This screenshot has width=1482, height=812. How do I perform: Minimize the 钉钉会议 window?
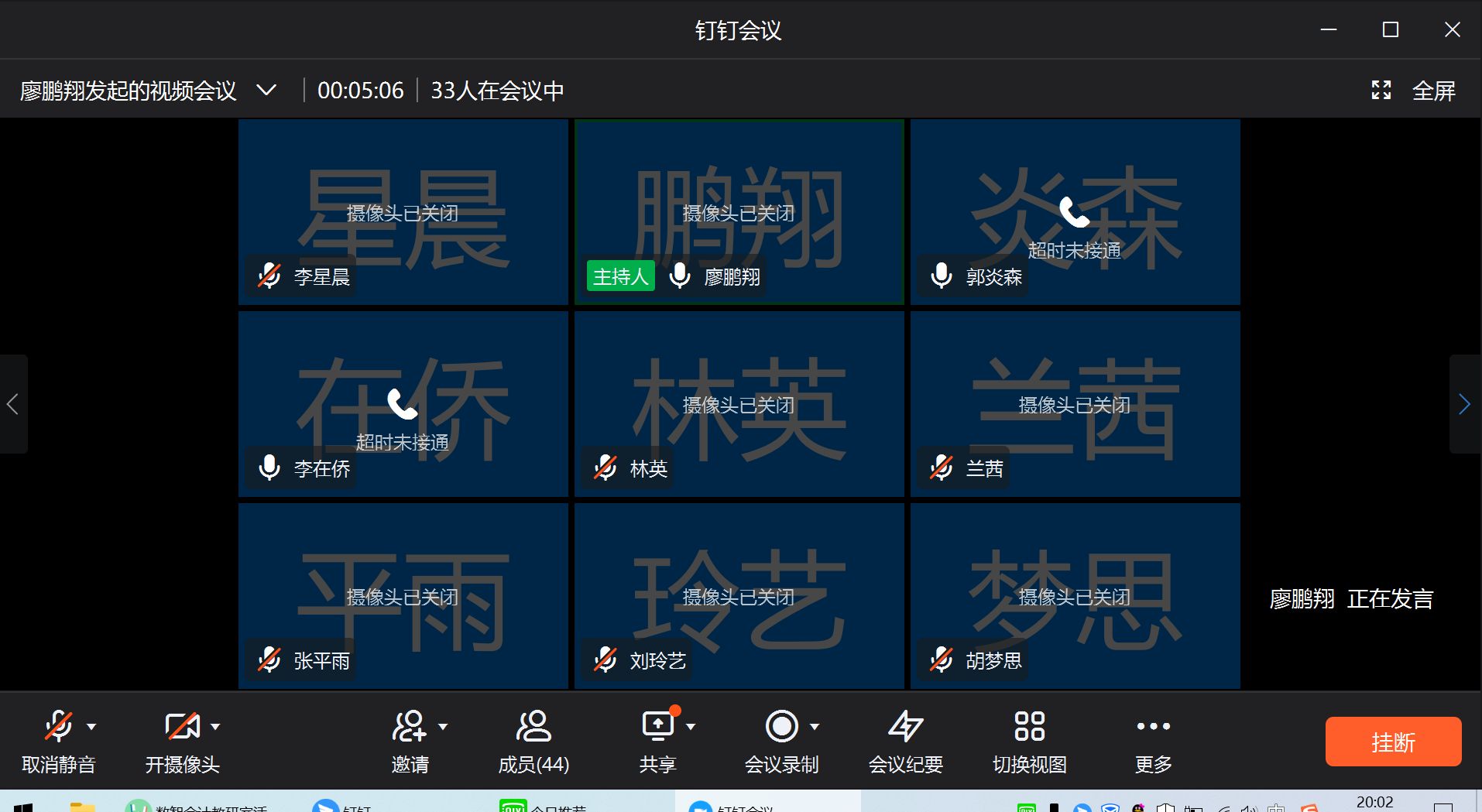coord(1329,29)
